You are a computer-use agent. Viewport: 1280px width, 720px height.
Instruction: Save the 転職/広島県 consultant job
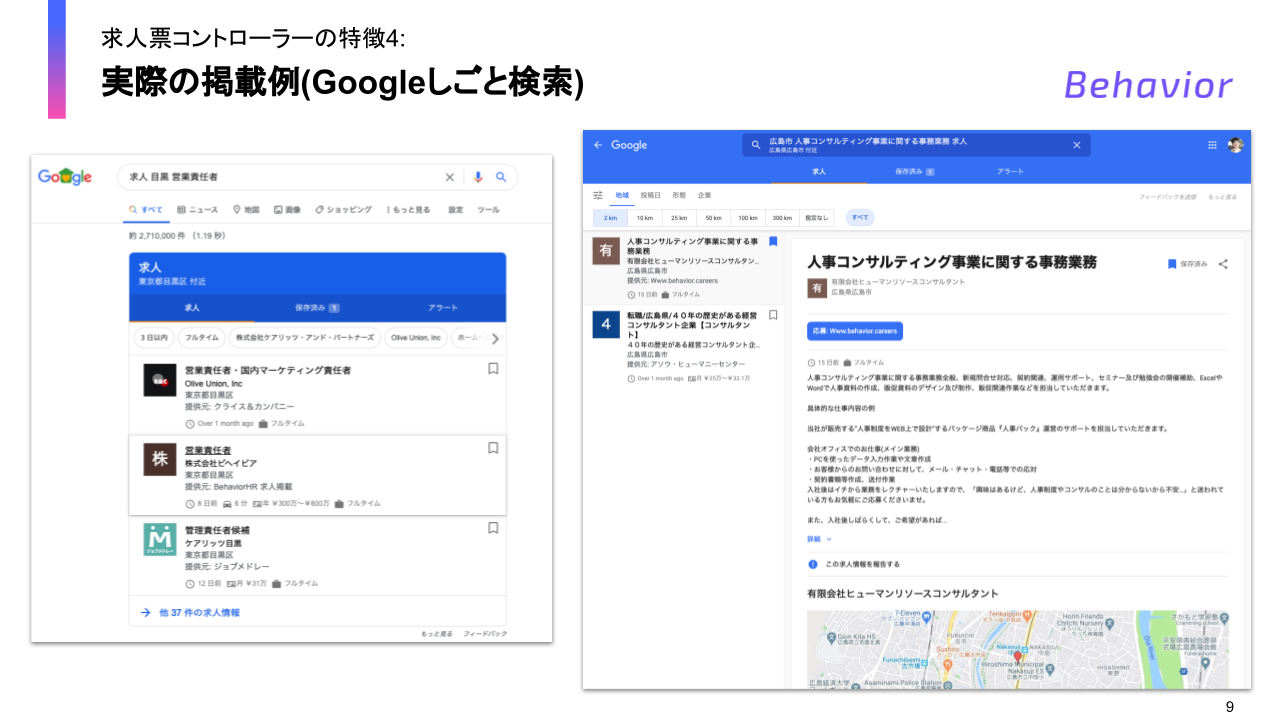point(772,315)
